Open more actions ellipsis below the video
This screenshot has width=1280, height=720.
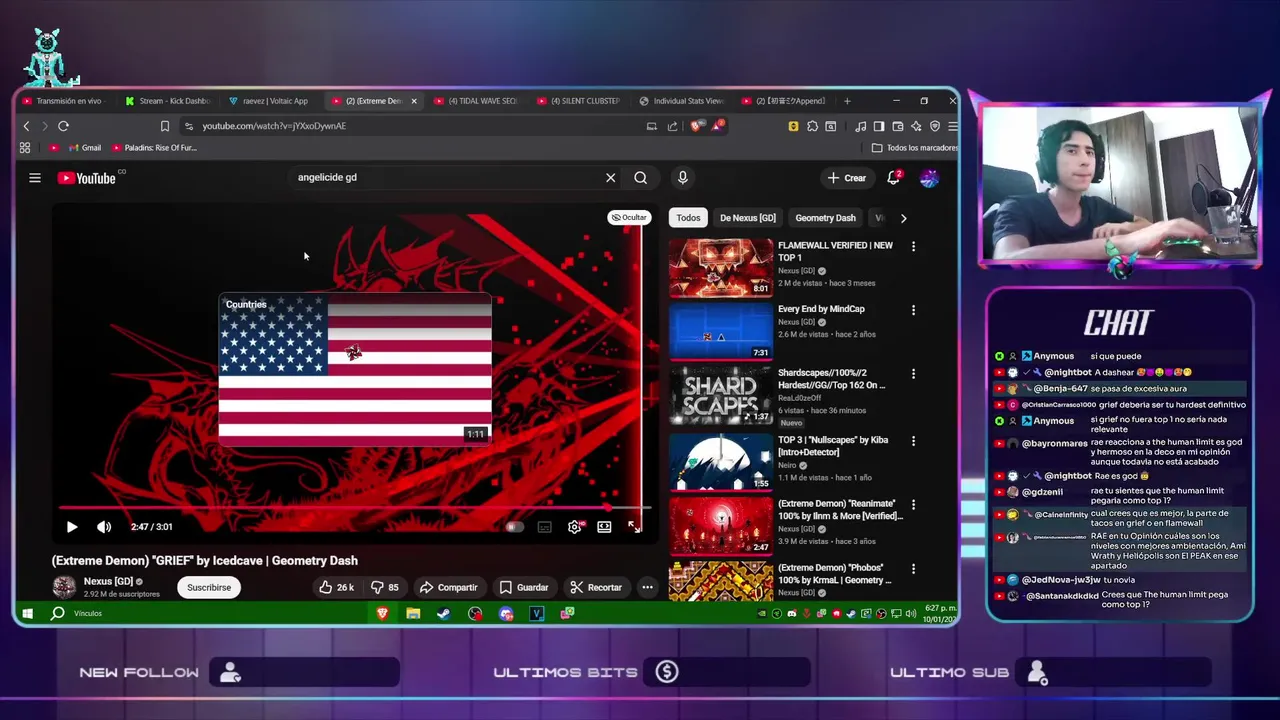pyautogui.click(x=648, y=587)
